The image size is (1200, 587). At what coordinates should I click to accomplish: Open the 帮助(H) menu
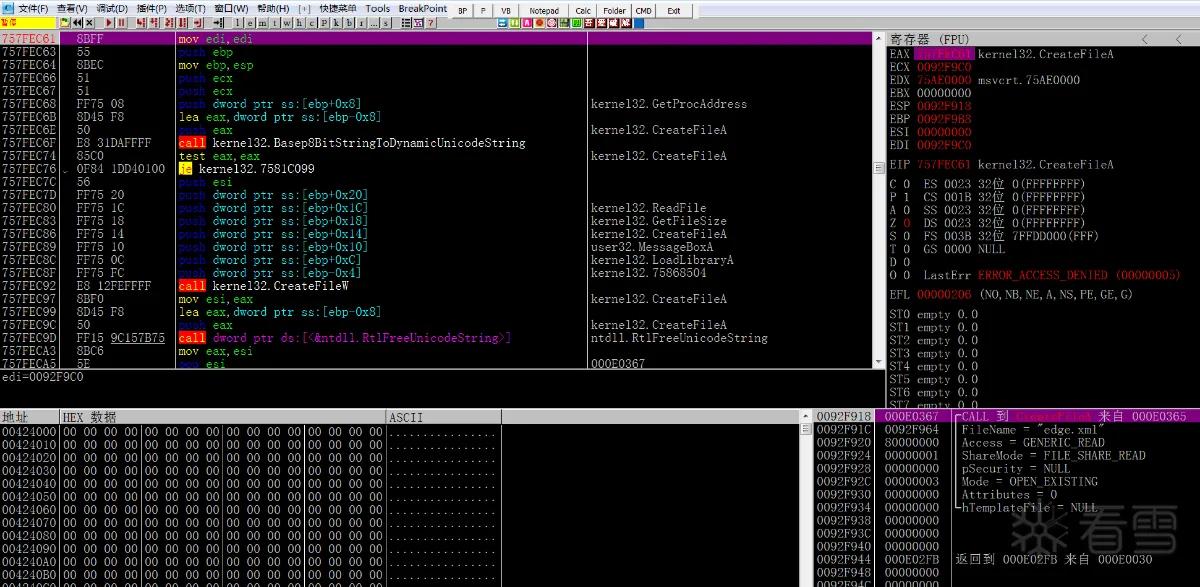[x=273, y=9]
